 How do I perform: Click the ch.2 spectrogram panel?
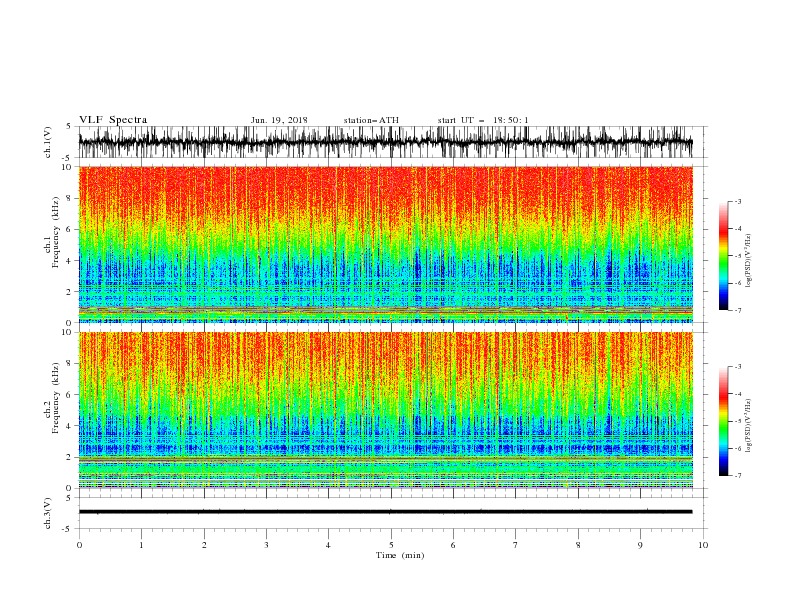tap(385, 410)
